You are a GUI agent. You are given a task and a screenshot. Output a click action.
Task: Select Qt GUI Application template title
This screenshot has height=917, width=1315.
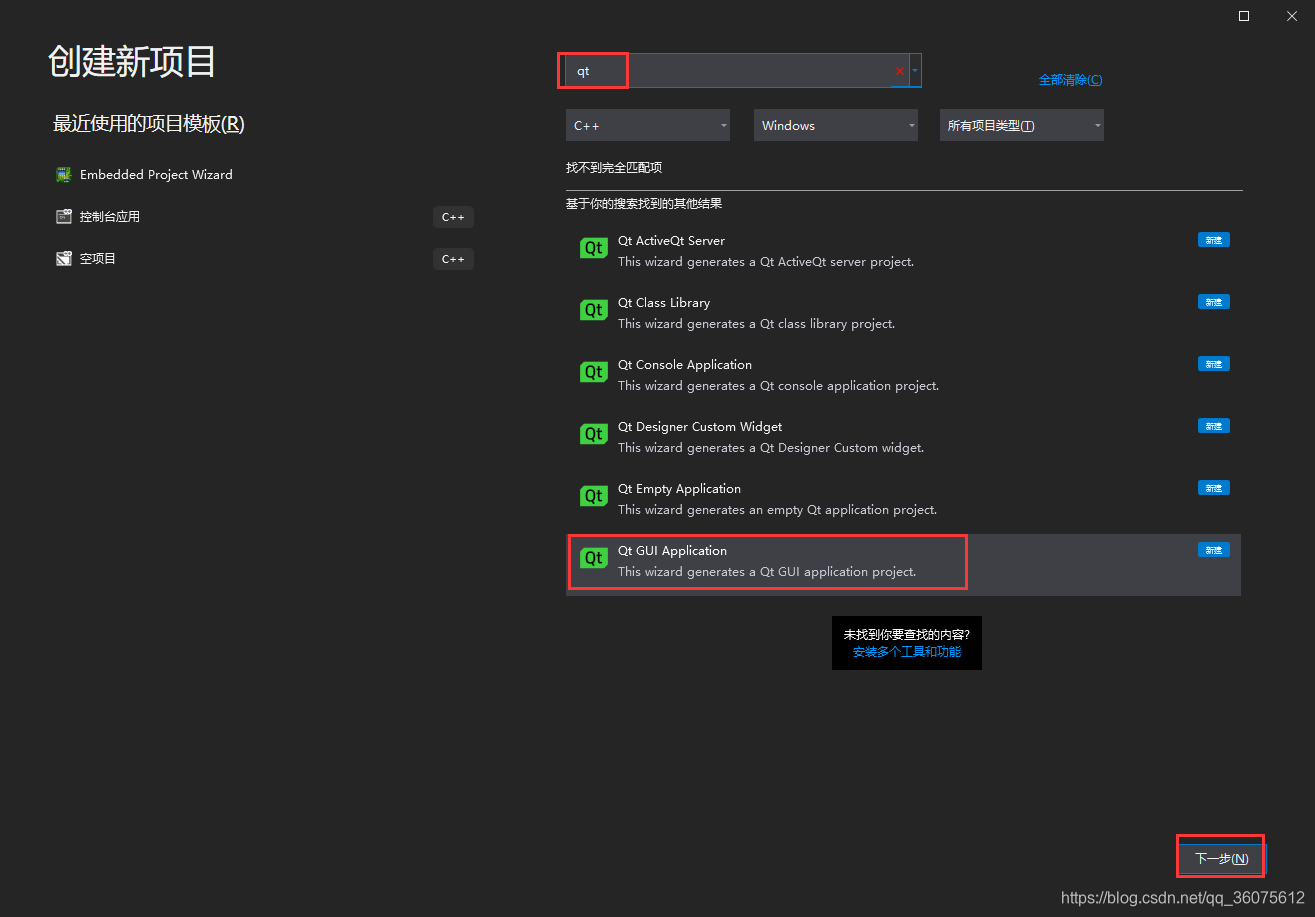click(x=672, y=551)
